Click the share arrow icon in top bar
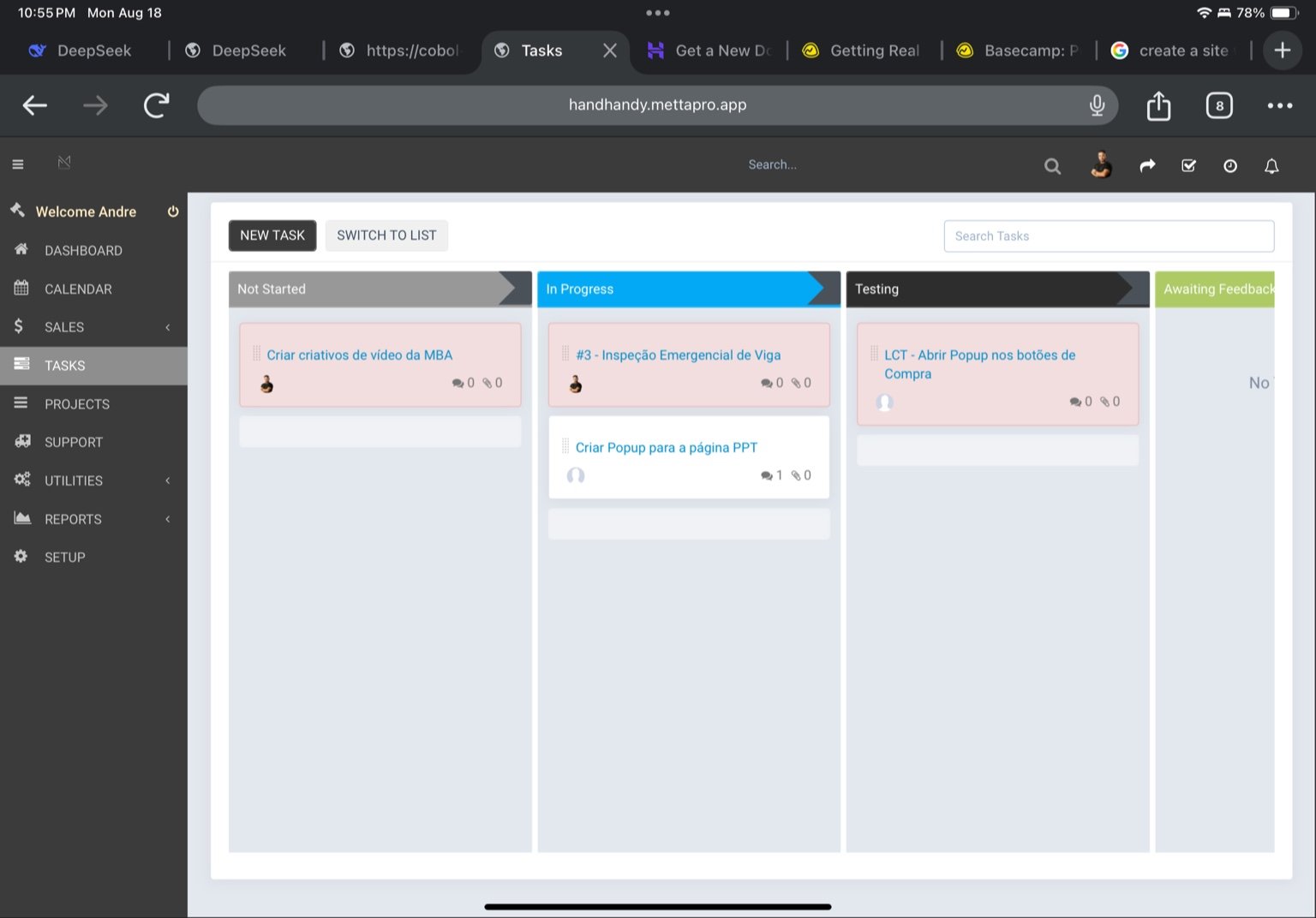 [x=1147, y=165]
